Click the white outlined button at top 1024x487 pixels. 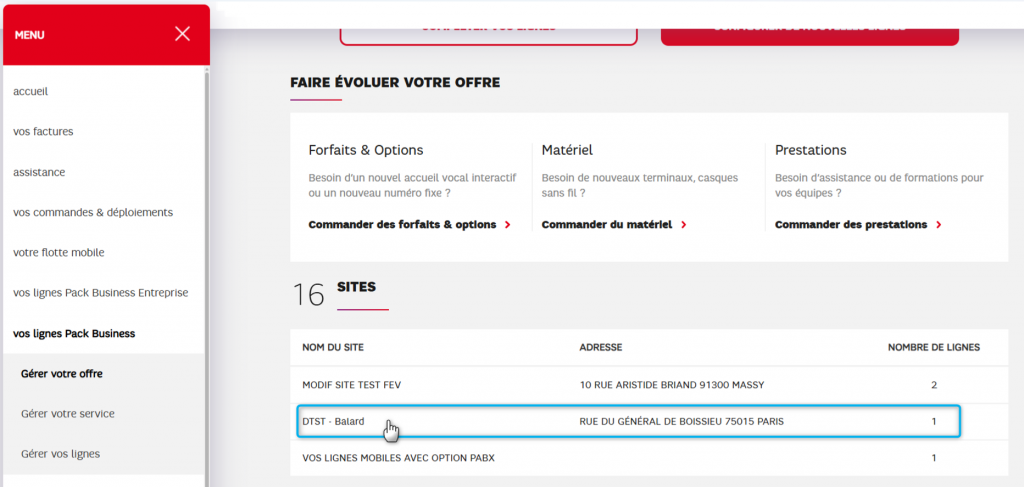click(x=488, y=30)
